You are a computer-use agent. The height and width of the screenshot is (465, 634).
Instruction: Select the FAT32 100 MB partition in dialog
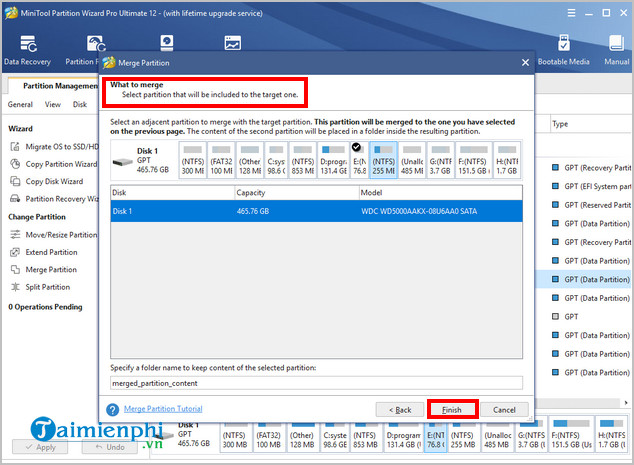221,161
